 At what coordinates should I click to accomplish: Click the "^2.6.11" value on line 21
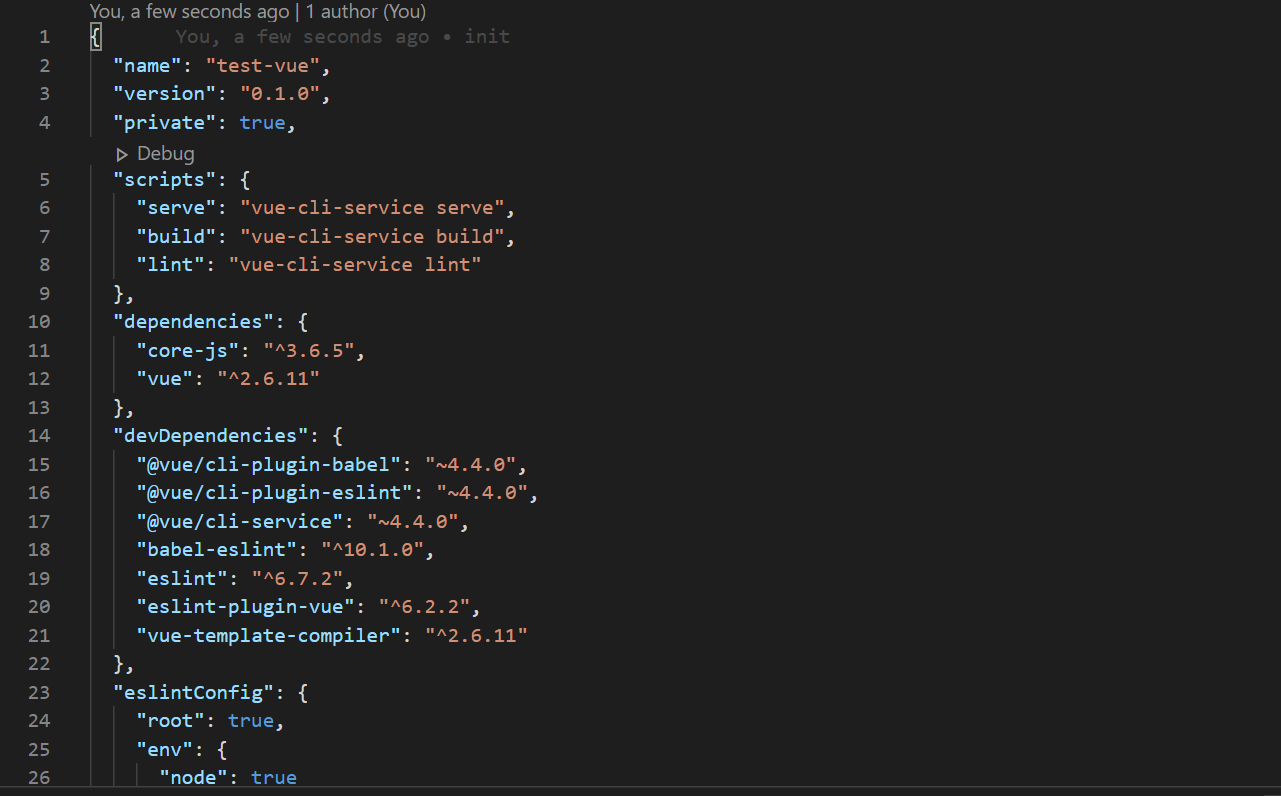pos(476,636)
